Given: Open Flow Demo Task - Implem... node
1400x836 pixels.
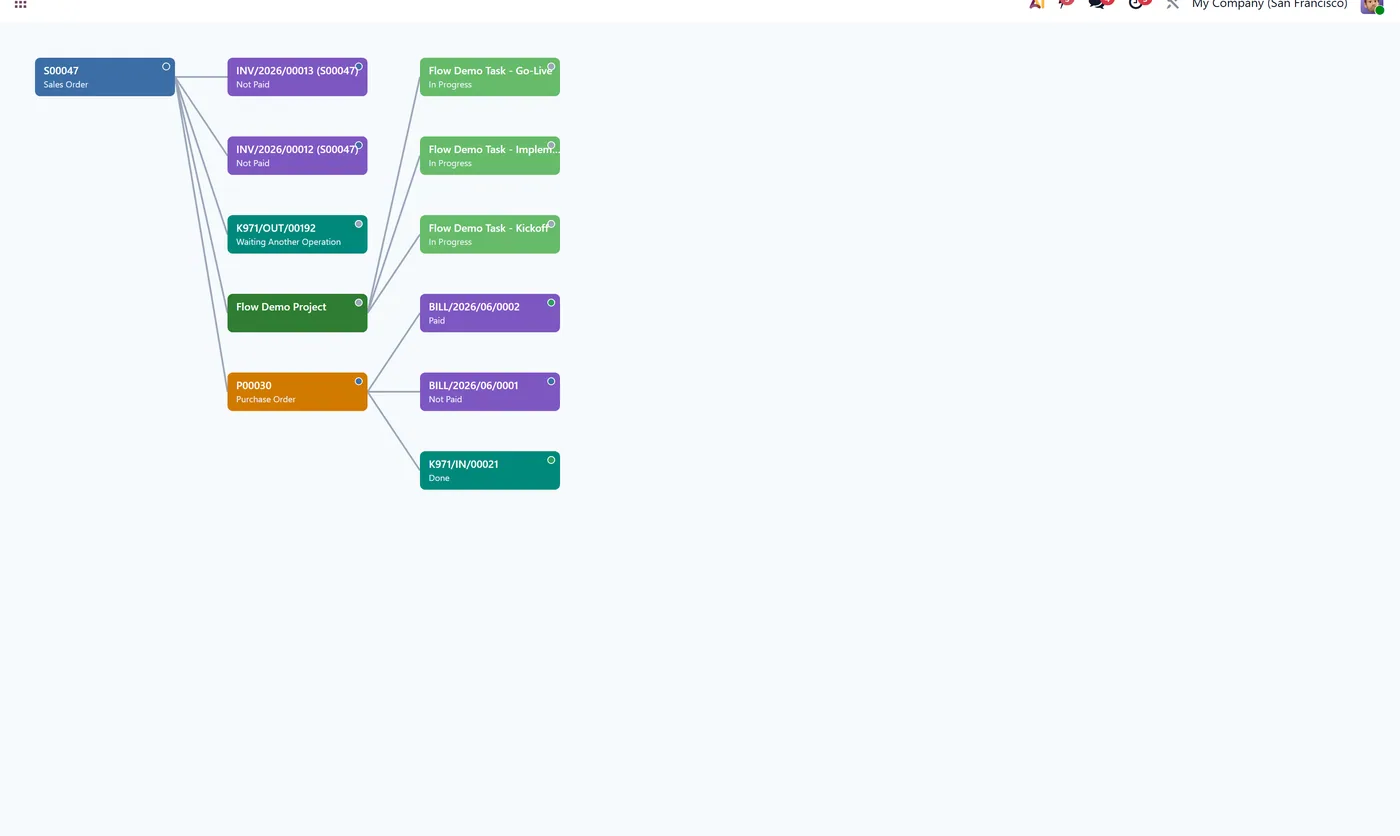Looking at the screenshot, I should 490,156.
